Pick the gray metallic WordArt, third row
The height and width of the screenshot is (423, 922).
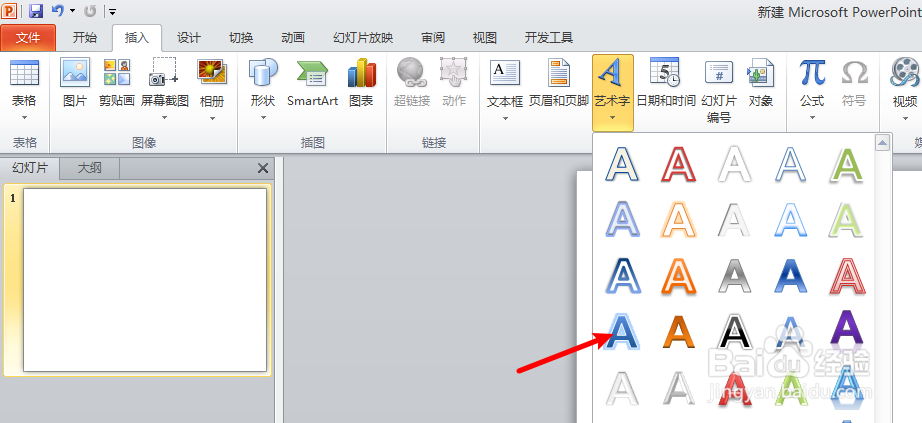pyautogui.click(x=734, y=275)
